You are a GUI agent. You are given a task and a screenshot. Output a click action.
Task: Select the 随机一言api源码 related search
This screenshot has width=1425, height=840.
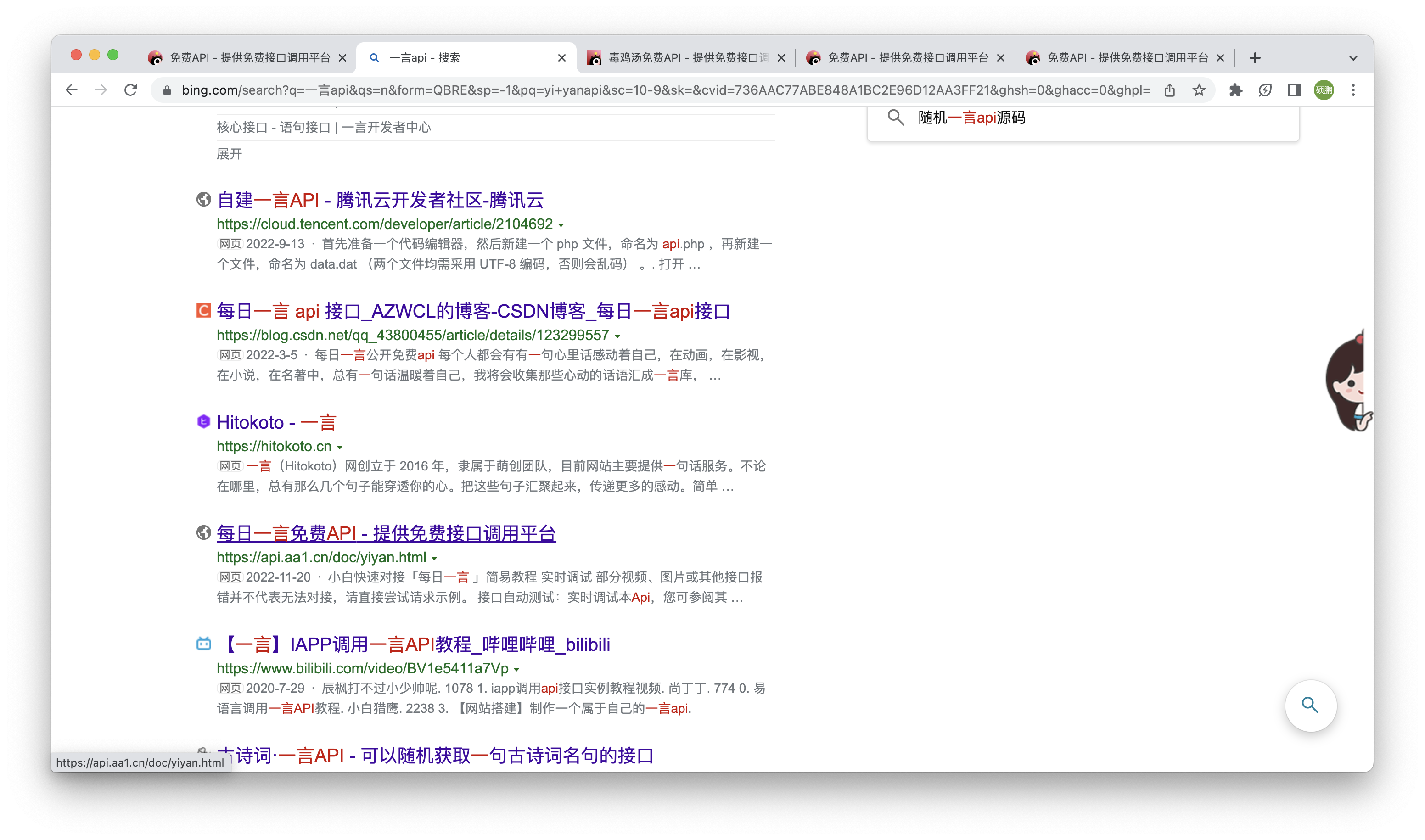(971, 117)
